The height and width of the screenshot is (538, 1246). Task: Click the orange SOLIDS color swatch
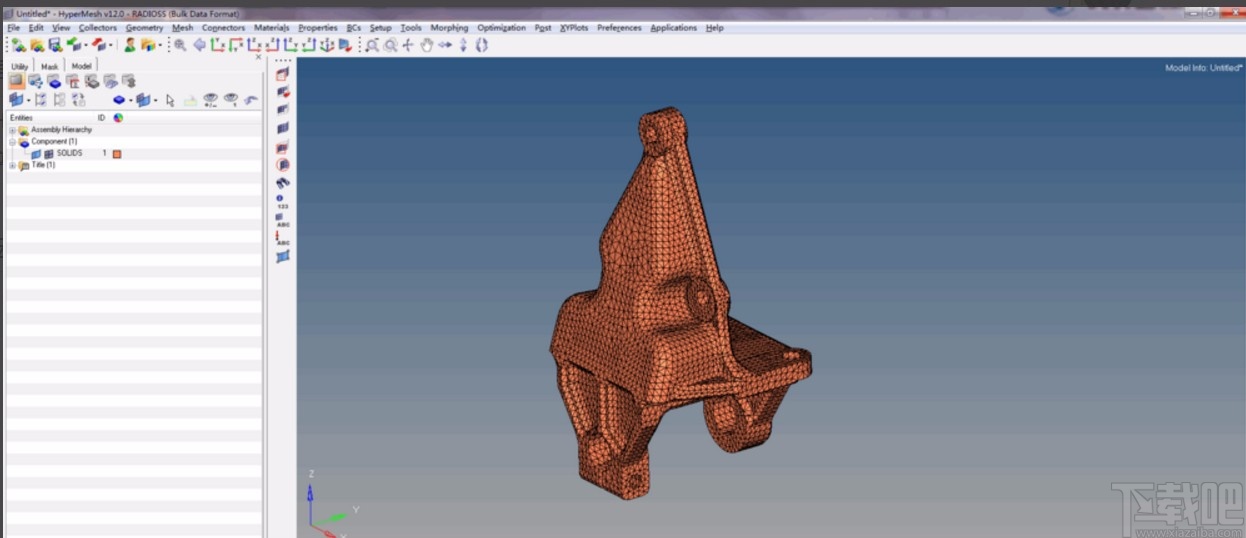pyautogui.click(x=117, y=154)
